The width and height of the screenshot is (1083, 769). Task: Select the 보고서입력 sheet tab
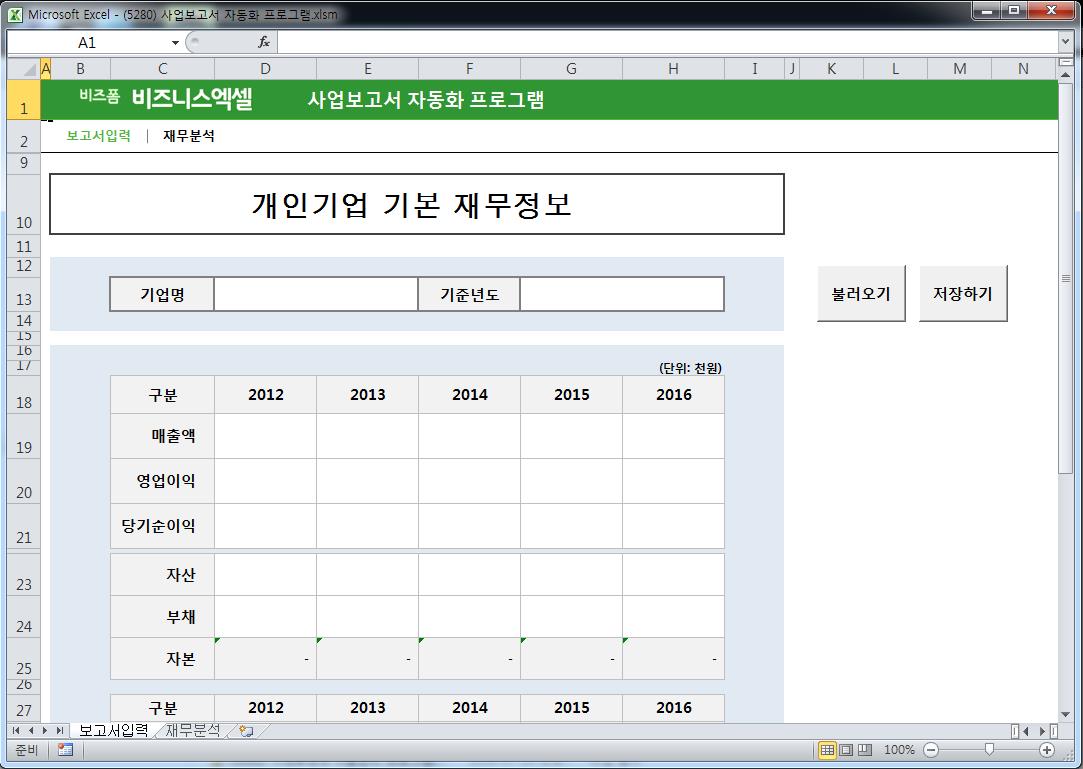(x=113, y=731)
